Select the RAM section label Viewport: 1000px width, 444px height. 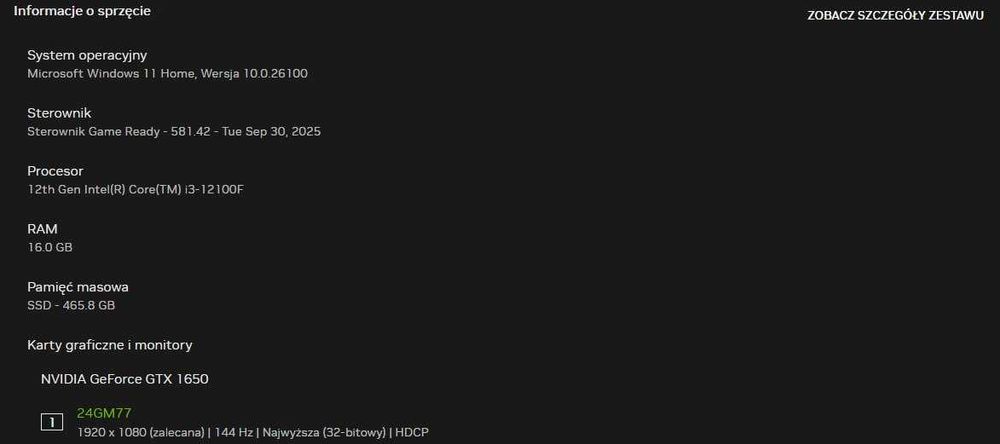[x=42, y=229]
